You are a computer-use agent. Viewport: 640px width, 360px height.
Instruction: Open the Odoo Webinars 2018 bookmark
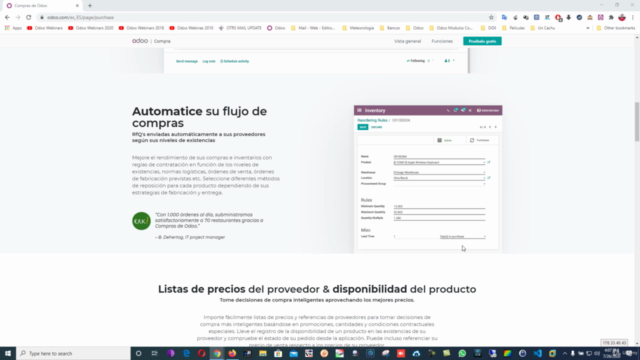tap(141, 28)
